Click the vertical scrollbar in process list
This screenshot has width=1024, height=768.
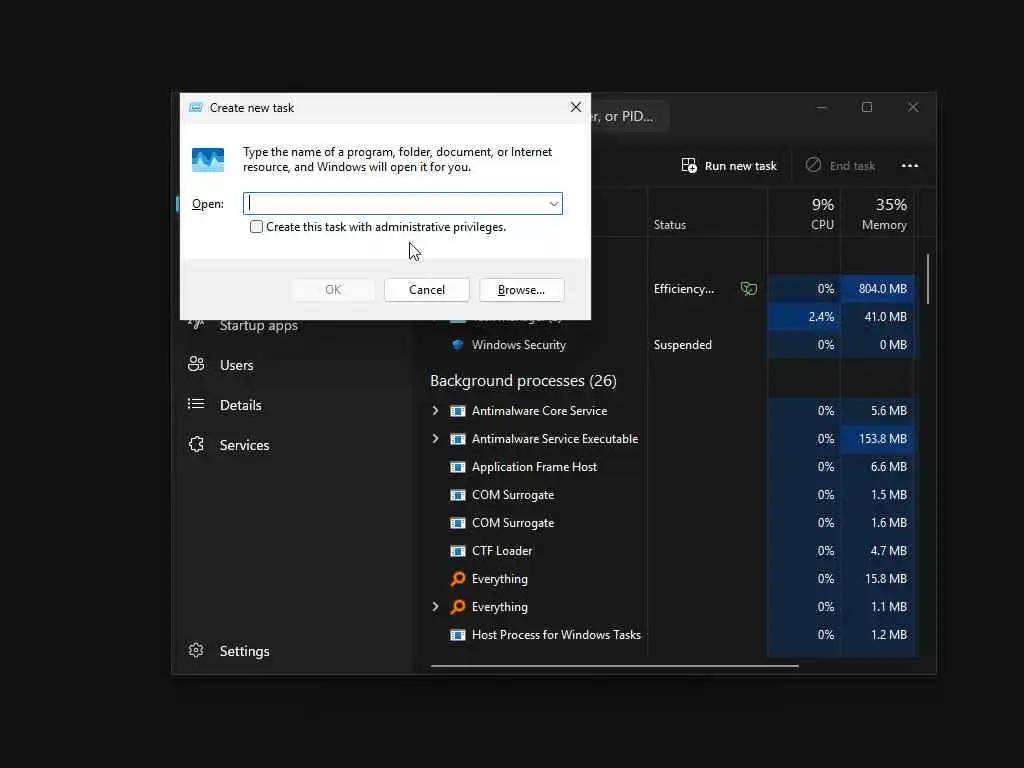click(x=927, y=279)
